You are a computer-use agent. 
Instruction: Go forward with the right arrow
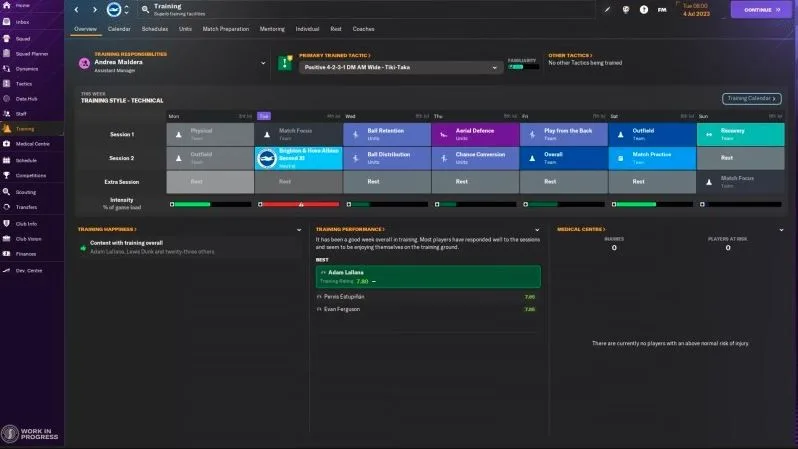pyautogui.click(x=95, y=9)
